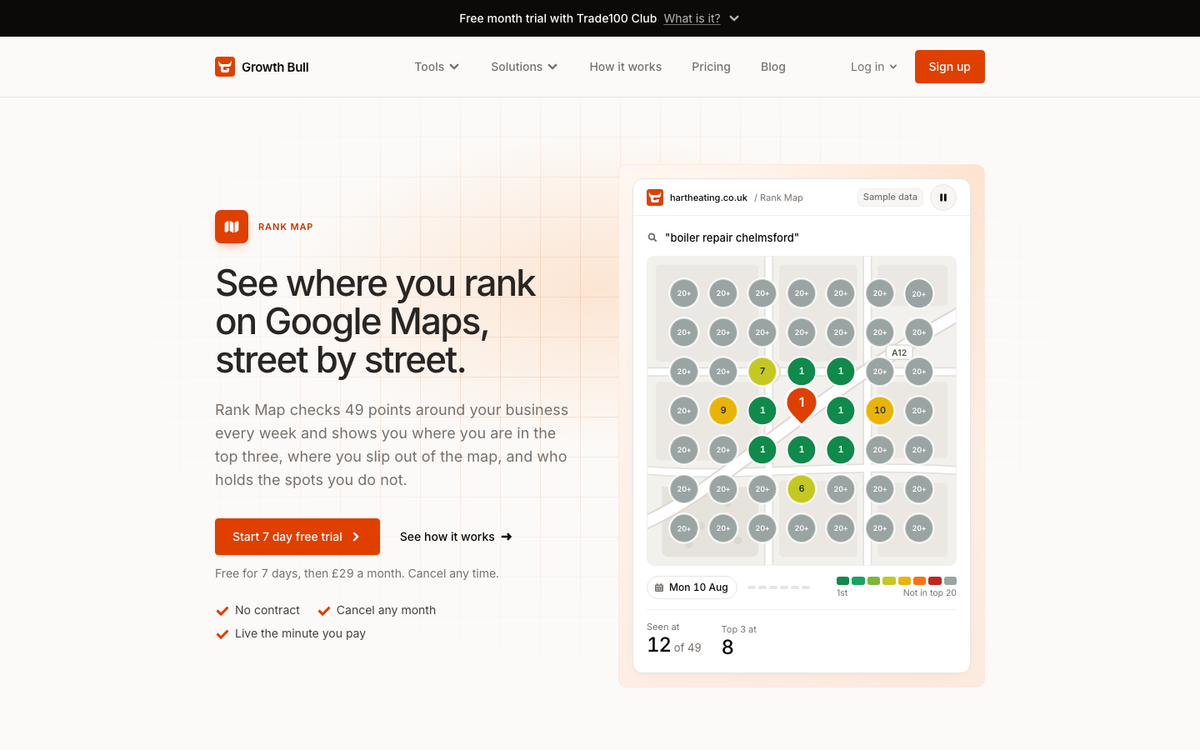Viewport: 1200px width, 750px height.
Task: Expand the Log in dropdown
Action: click(x=874, y=67)
